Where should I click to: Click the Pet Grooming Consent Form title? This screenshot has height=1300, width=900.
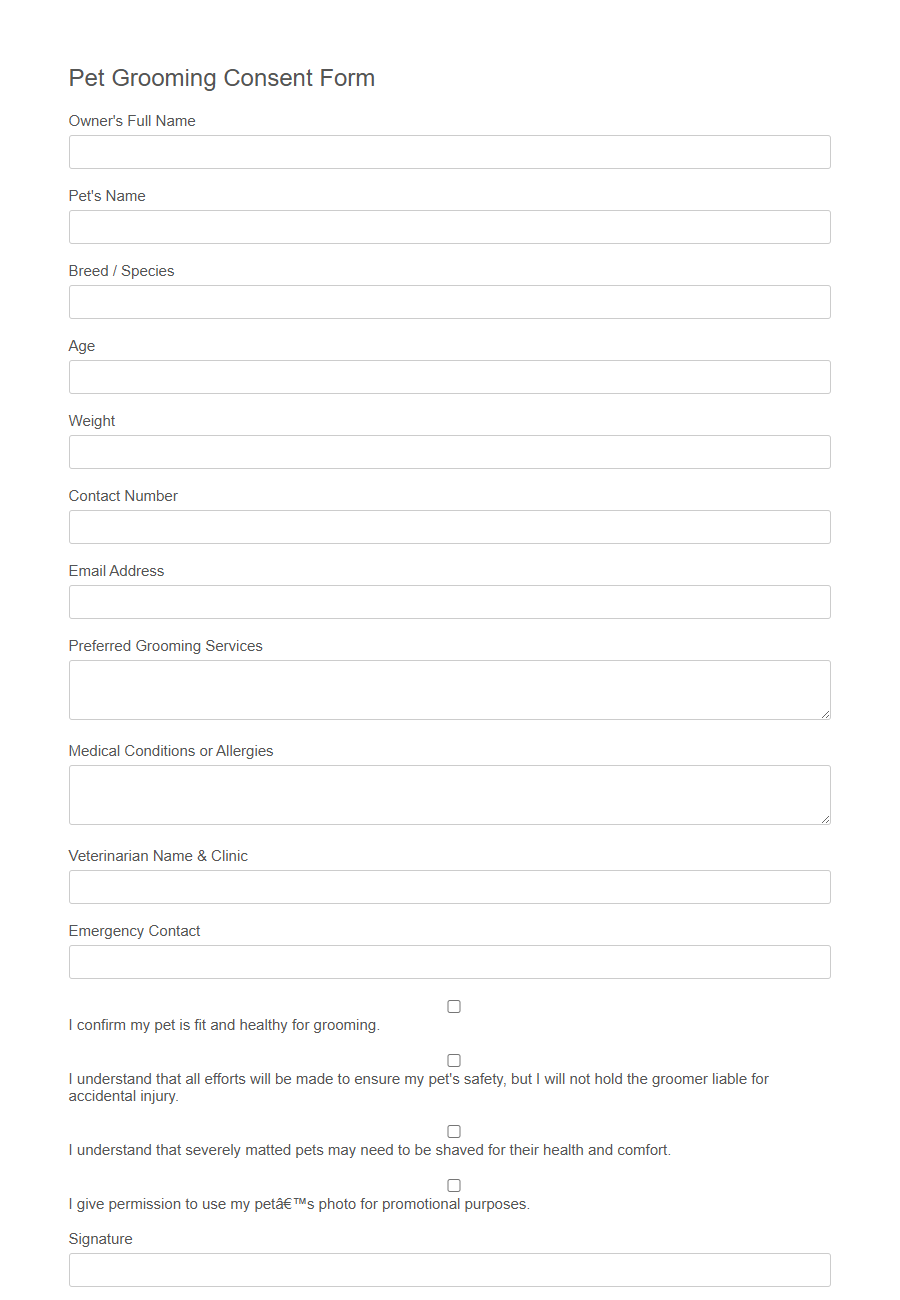pos(221,78)
